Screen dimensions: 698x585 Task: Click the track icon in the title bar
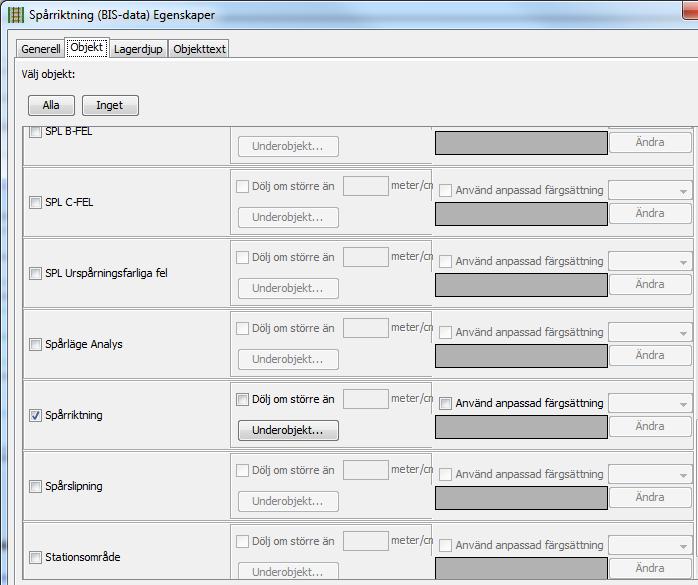pos(16,15)
